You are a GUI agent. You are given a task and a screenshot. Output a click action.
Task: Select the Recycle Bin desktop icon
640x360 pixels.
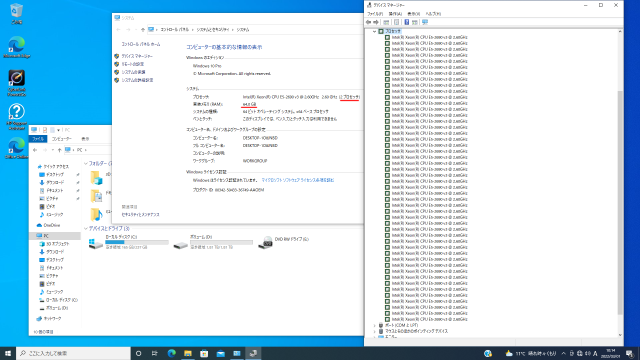(16, 13)
